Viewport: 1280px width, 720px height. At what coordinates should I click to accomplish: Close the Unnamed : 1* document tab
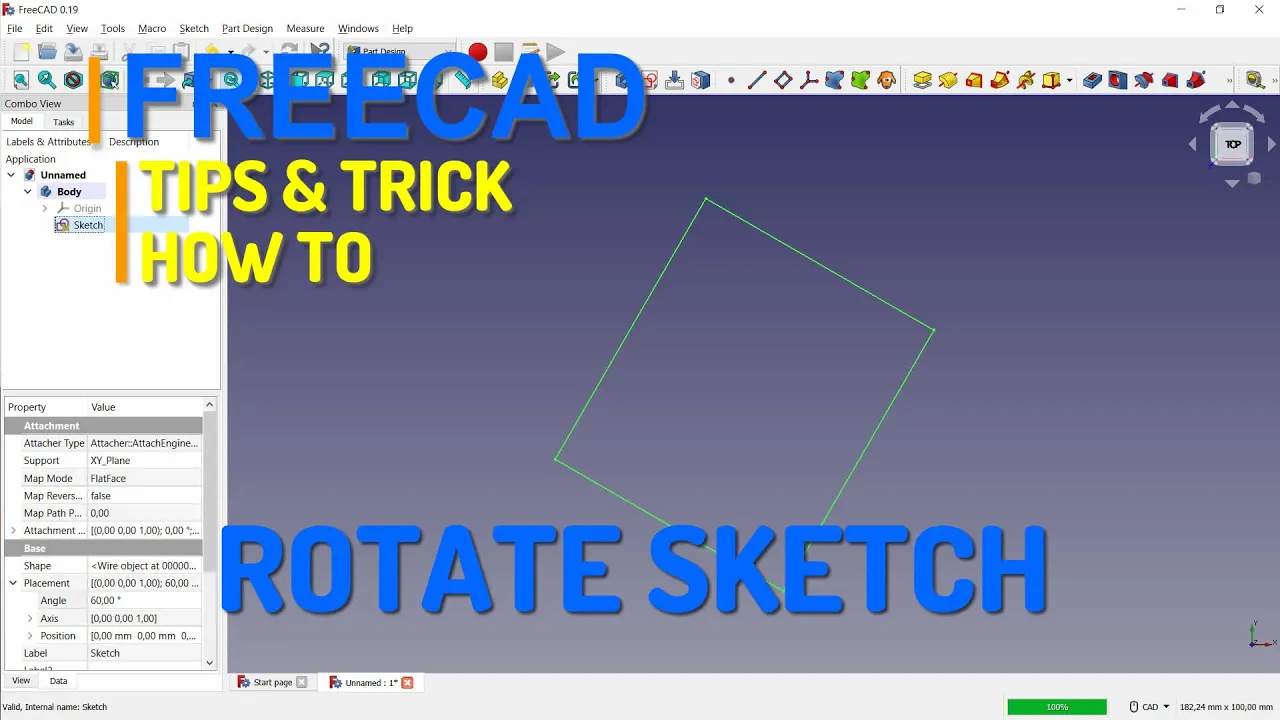(407, 682)
